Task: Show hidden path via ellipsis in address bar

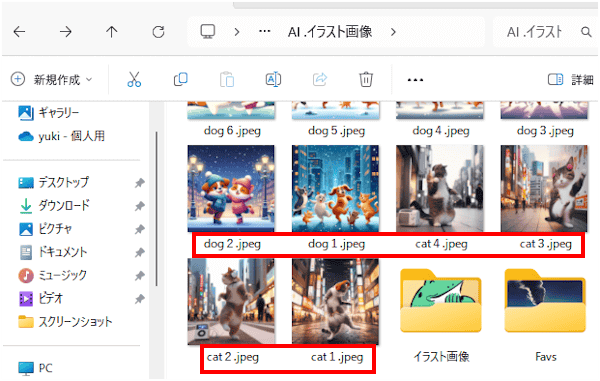Action: (x=265, y=32)
